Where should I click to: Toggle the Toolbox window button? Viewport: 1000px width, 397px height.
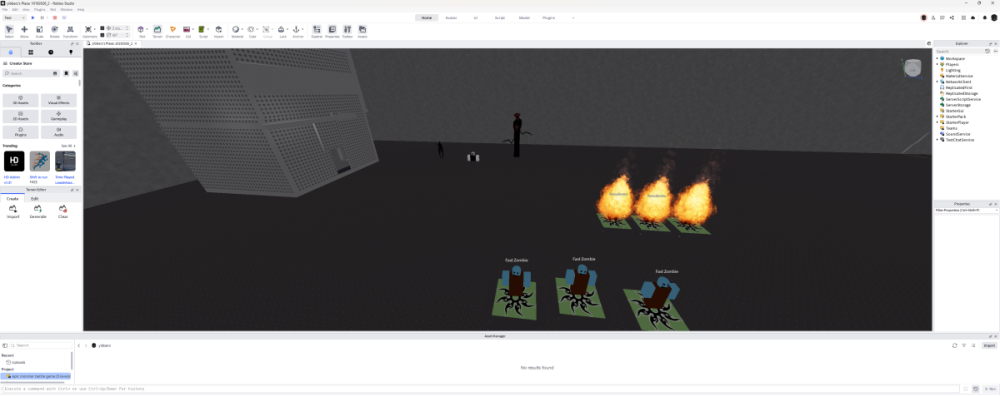(x=347, y=32)
